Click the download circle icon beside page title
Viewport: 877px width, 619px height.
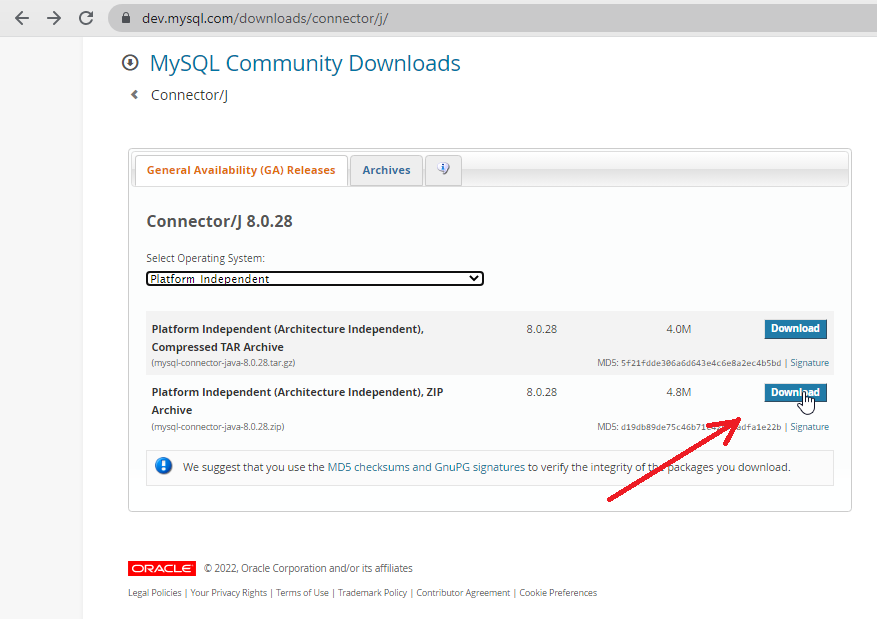[x=130, y=63]
